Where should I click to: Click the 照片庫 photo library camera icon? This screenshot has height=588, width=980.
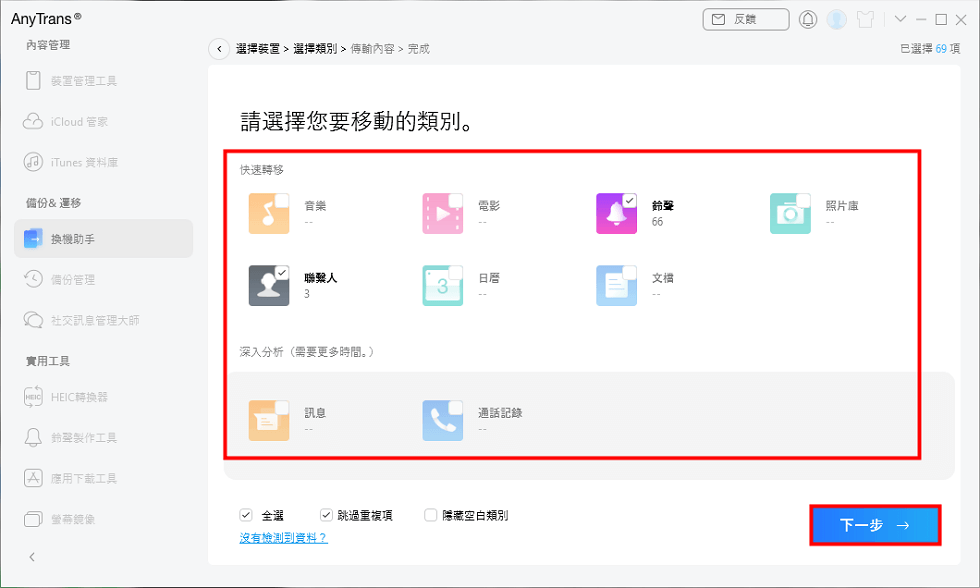790,214
